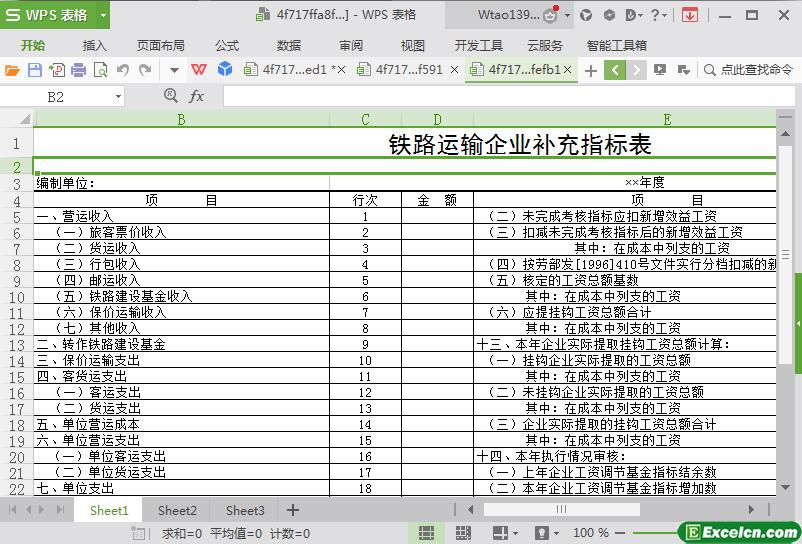Close the 4f717...f591 document tab
Screen dimensions: 802x544
454,70
